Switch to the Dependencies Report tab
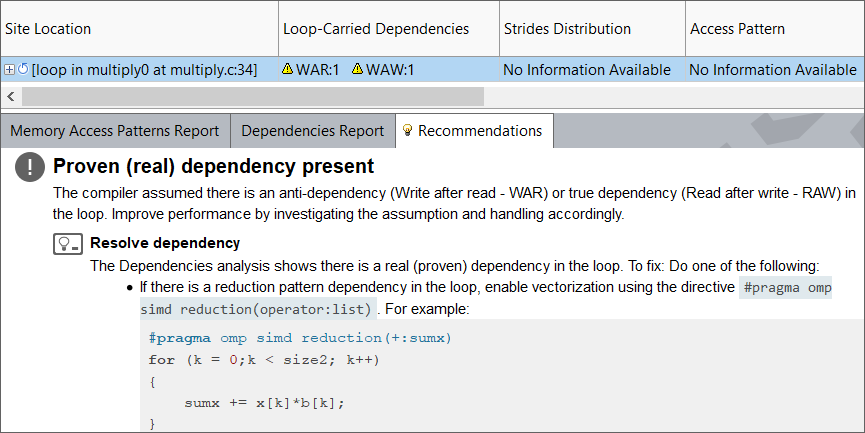The image size is (865, 433). click(312, 131)
